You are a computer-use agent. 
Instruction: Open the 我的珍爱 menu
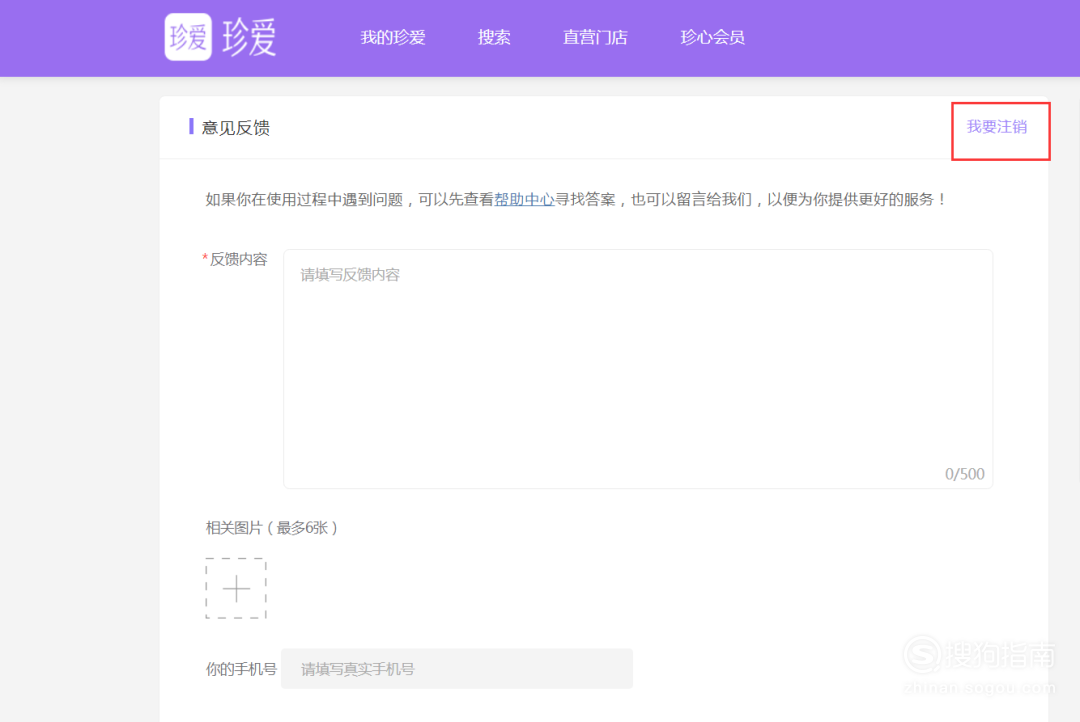(x=393, y=37)
